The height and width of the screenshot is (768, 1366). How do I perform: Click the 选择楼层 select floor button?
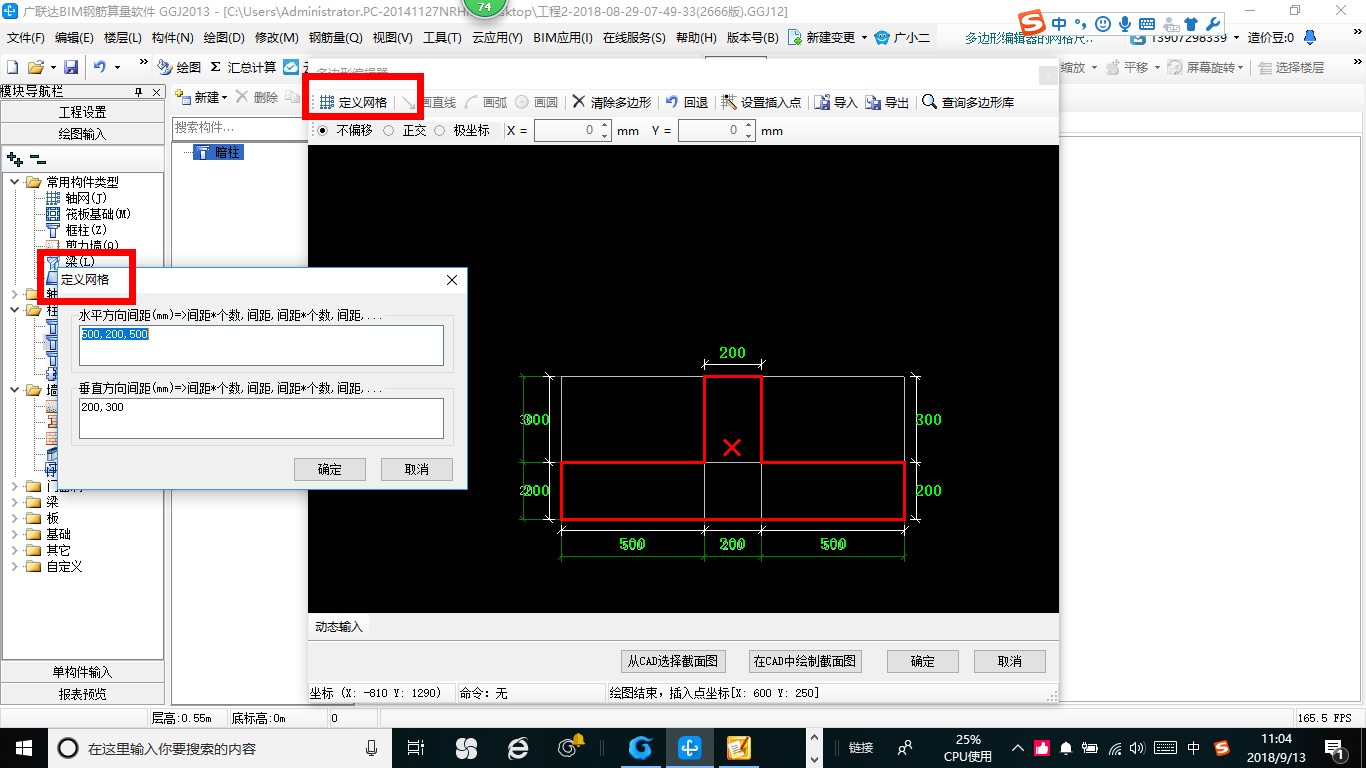point(1291,67)
